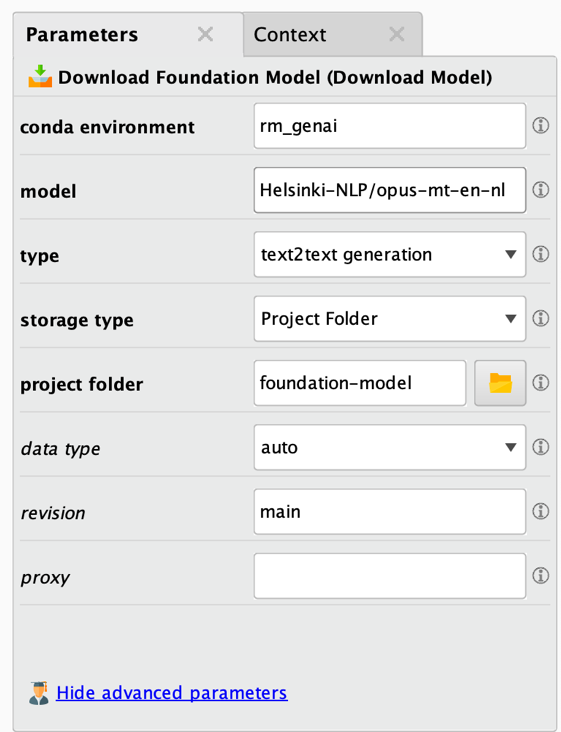This screenshot has height=732, width=561.
Task: Close the Context tab
Action: 397,34
